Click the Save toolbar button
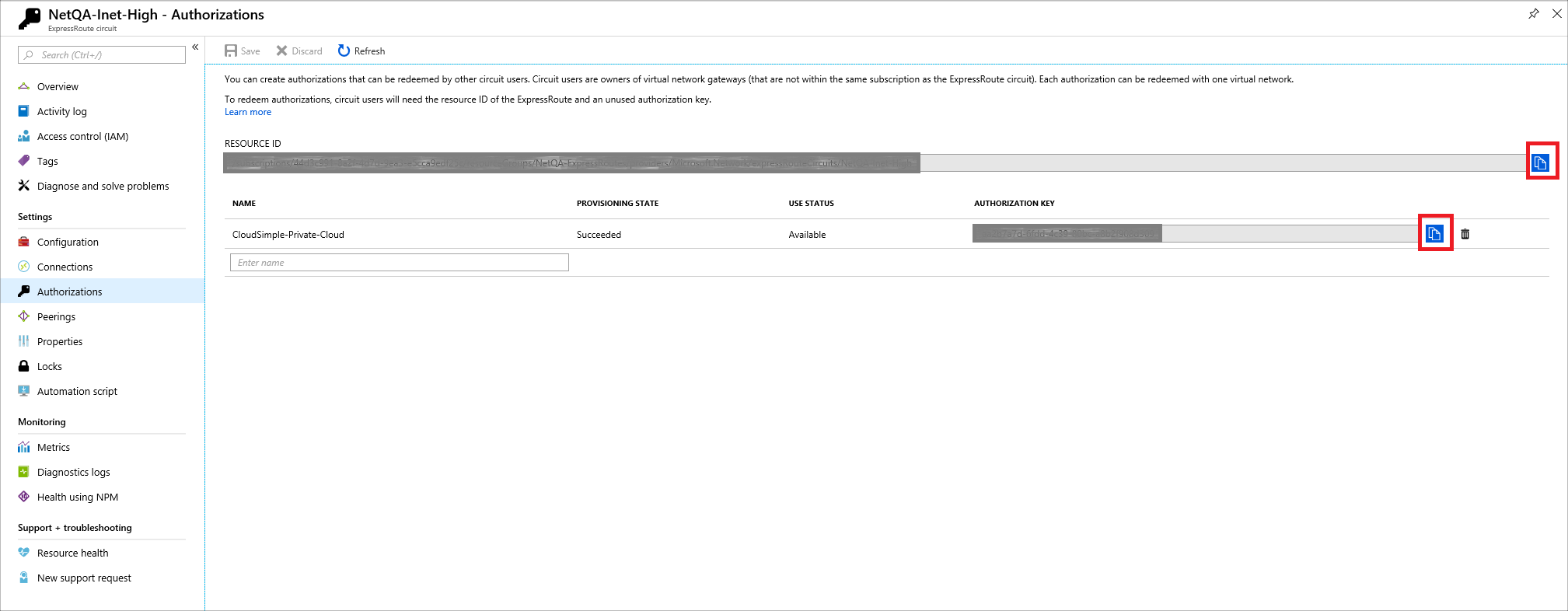The height and width of the screenshot is (611, 1568). pyautogui.click(x=243, y=51)
